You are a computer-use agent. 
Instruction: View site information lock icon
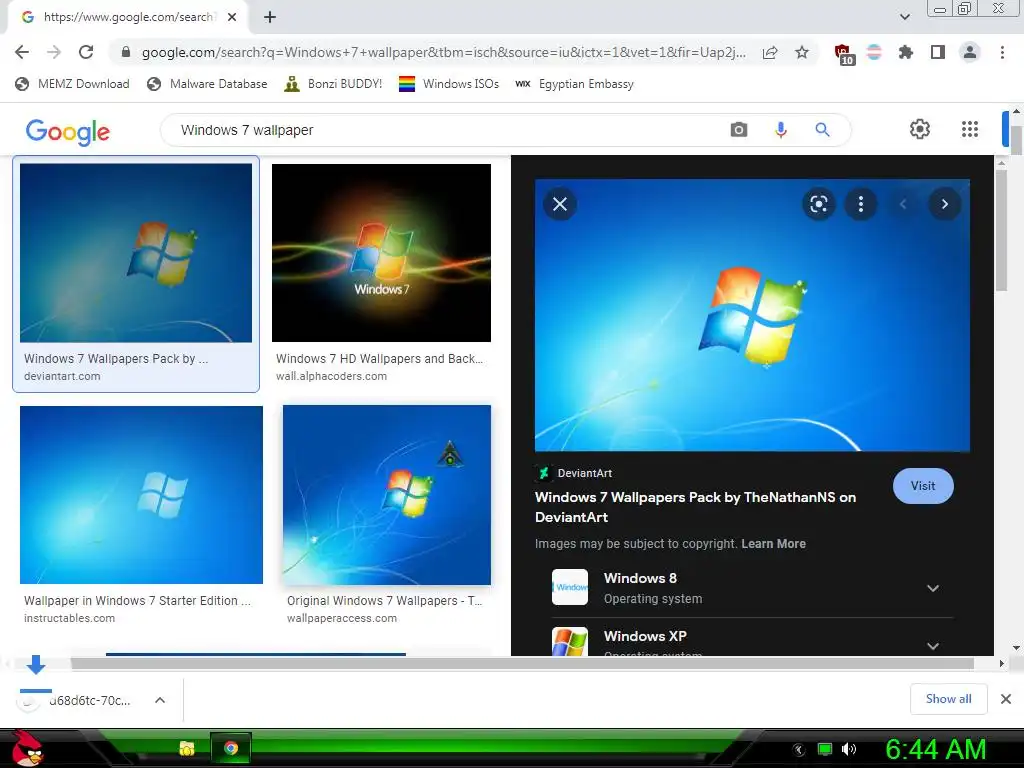(126, 52)
